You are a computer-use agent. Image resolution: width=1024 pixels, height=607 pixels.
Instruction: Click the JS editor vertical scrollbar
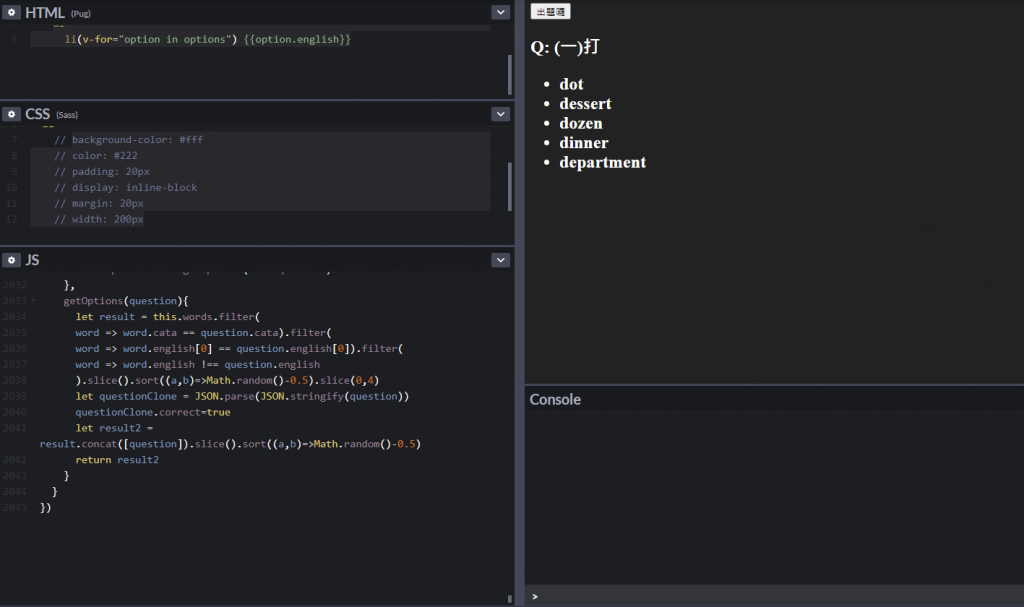(509, 599)
